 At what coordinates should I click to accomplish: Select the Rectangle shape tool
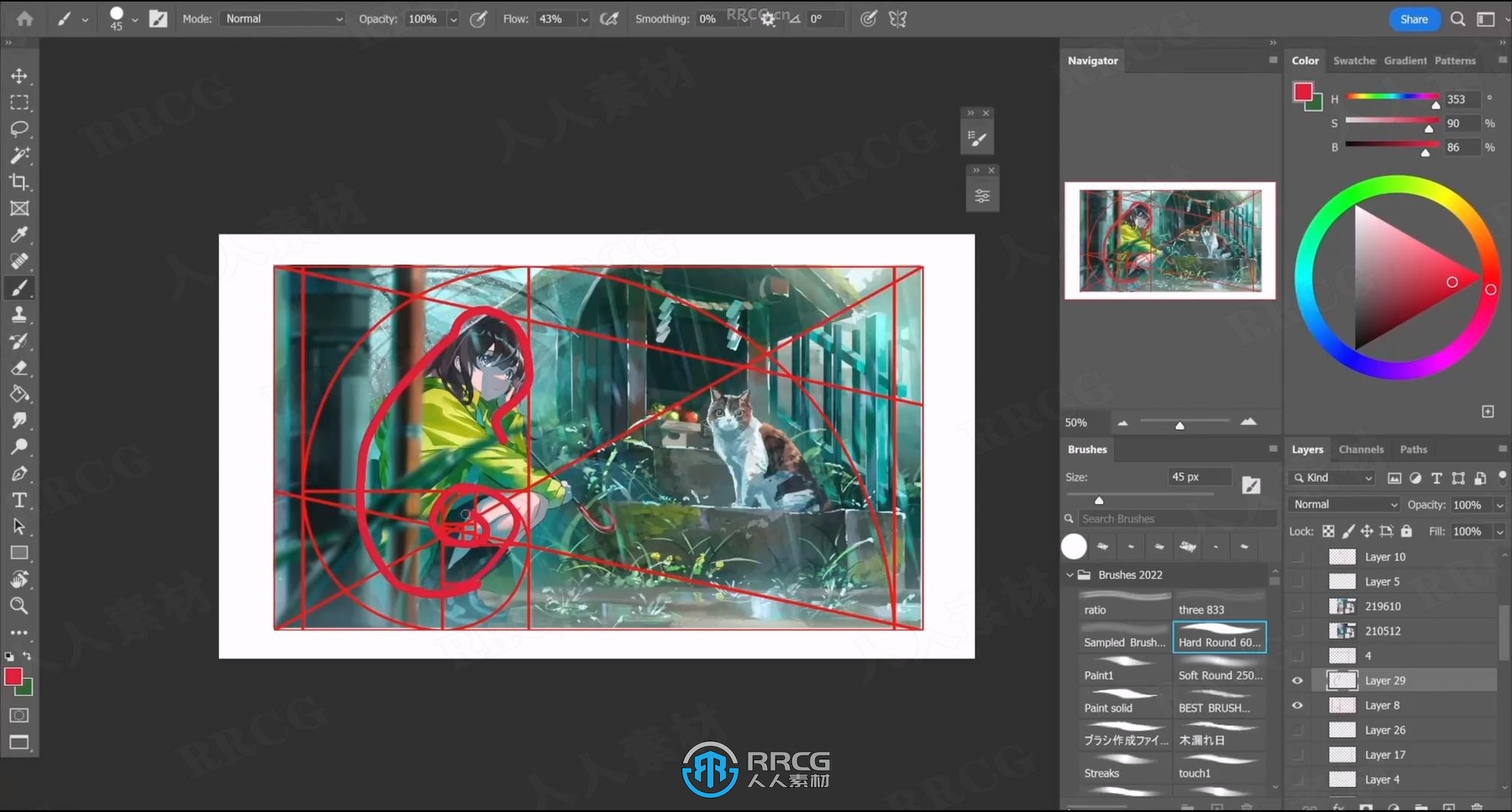[20, 553]
